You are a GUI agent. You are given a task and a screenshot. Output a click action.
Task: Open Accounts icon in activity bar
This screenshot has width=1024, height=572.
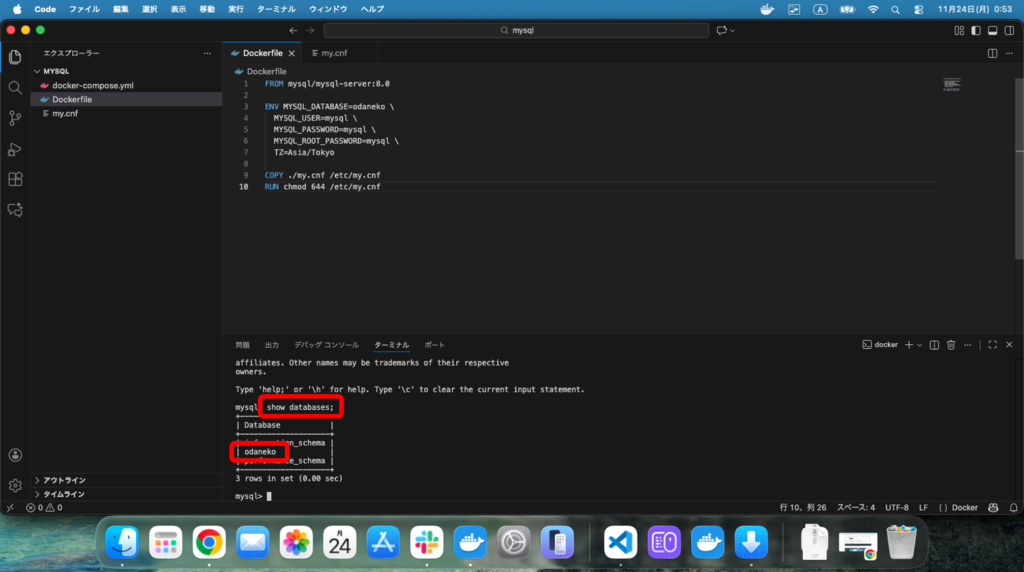click(x=15, y=455)
